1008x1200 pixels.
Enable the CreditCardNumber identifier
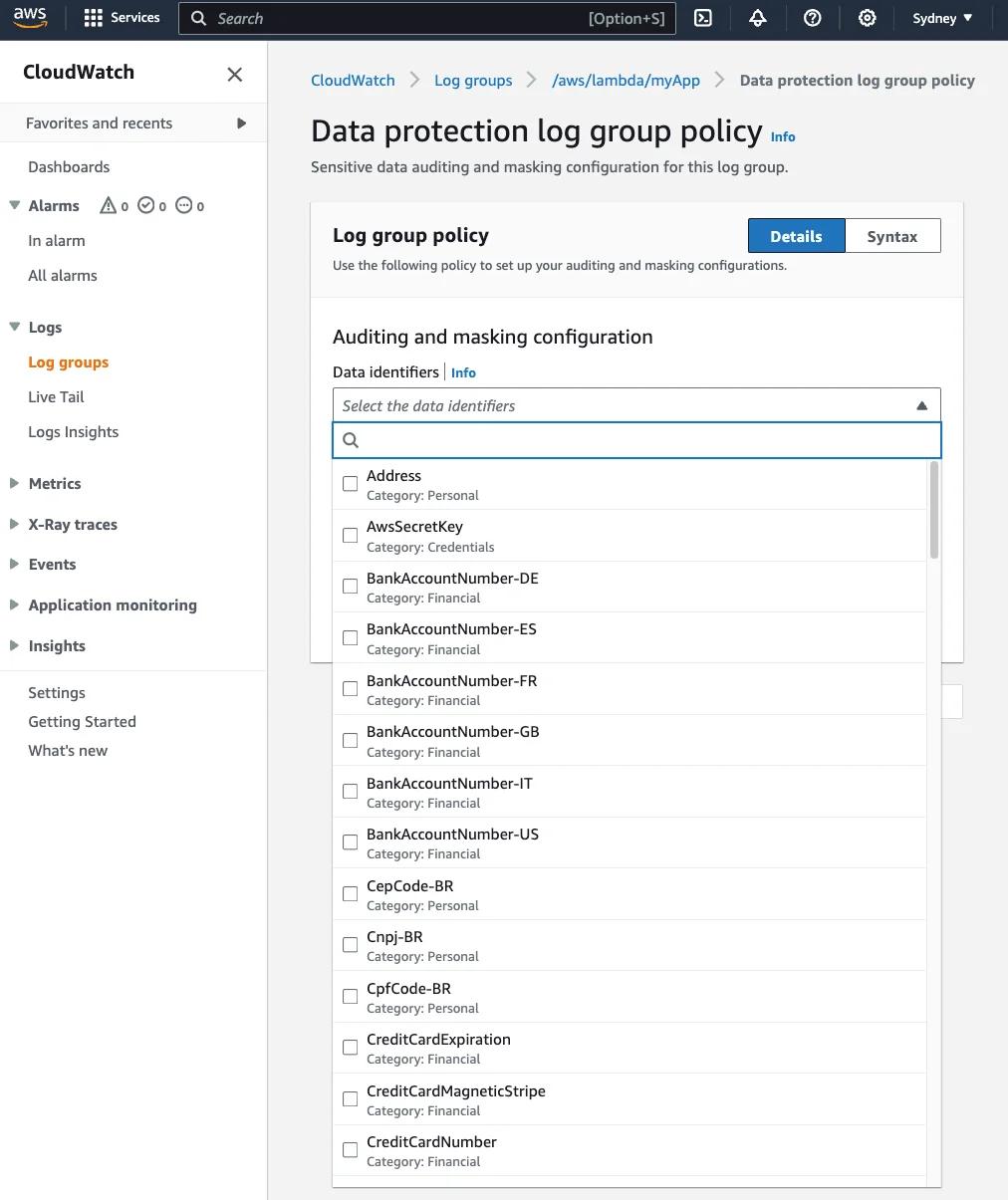click(x=350, y=1149)
